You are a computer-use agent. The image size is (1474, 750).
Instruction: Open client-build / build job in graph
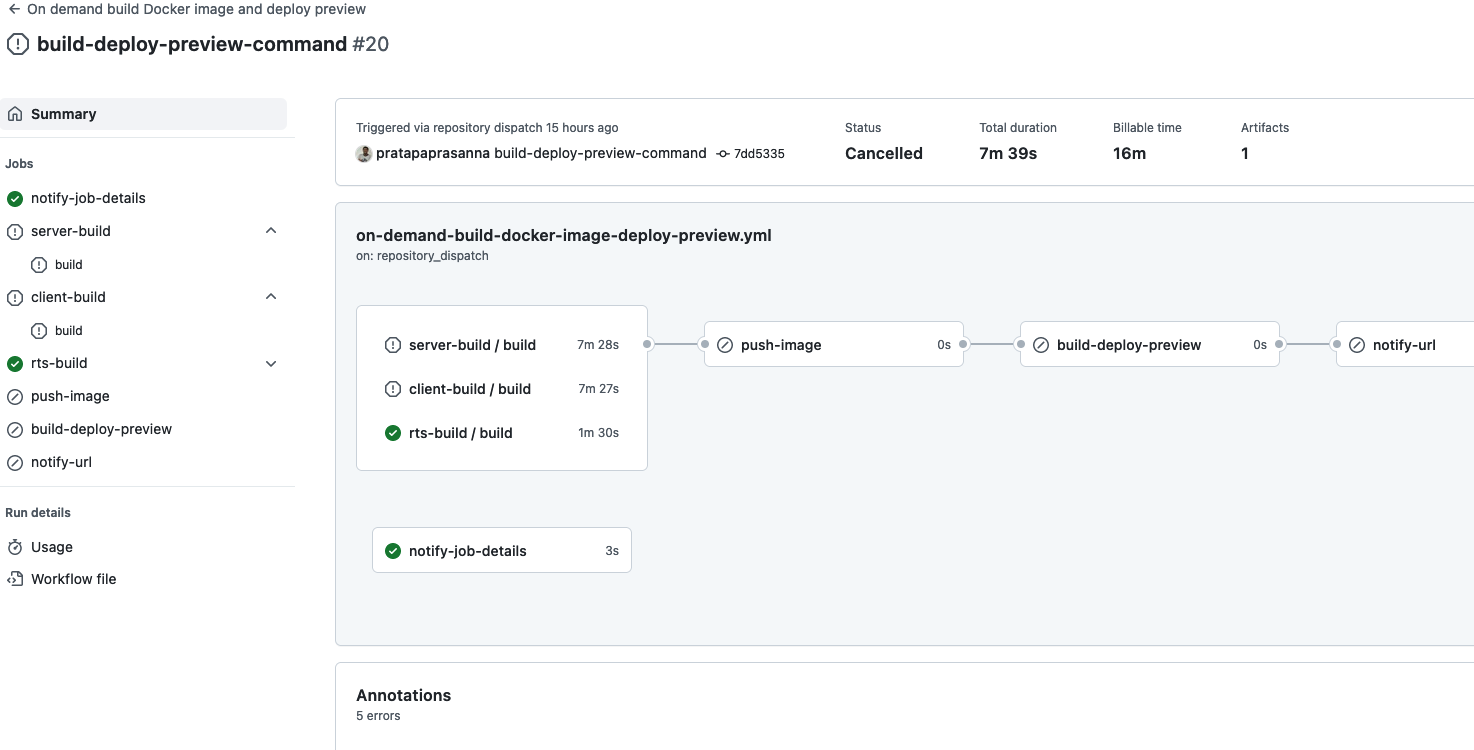(x=470, y=389)
